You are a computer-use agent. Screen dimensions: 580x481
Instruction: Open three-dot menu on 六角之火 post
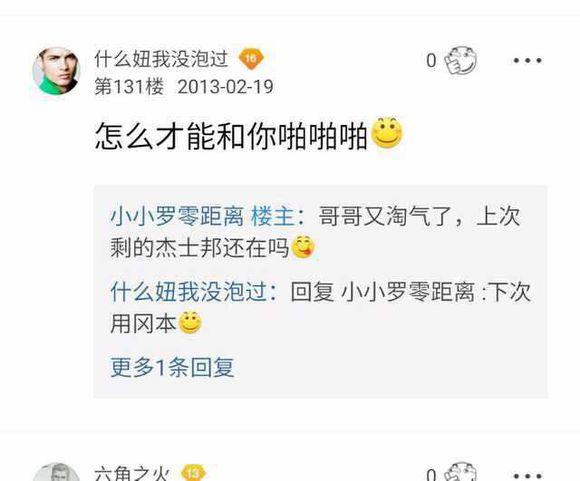coord(527,475)
